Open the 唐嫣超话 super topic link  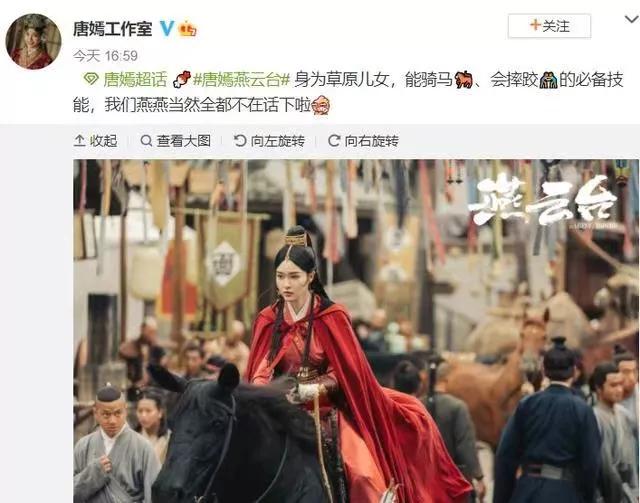[135, 79]
